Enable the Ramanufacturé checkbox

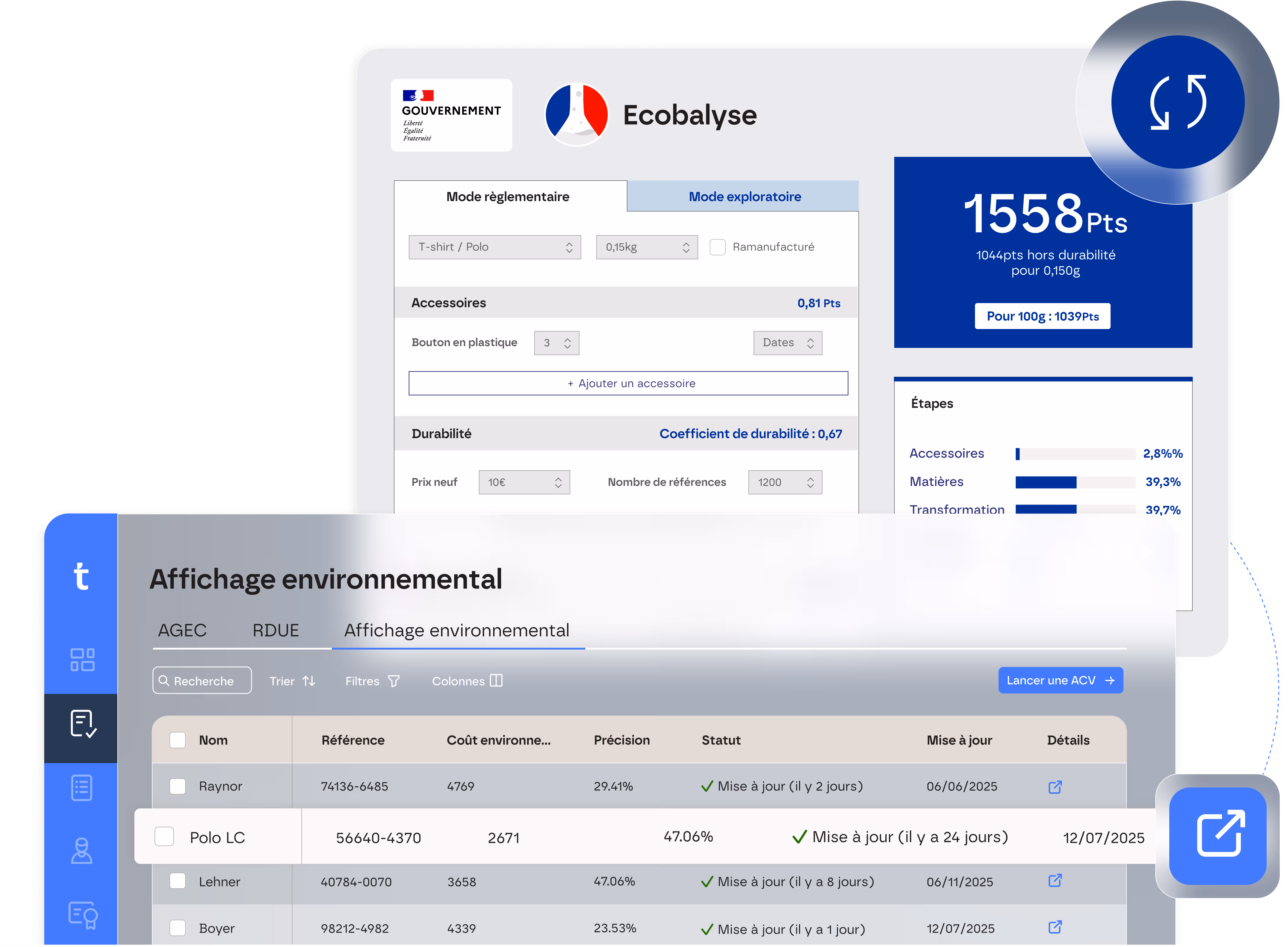[x=717, y=247]
